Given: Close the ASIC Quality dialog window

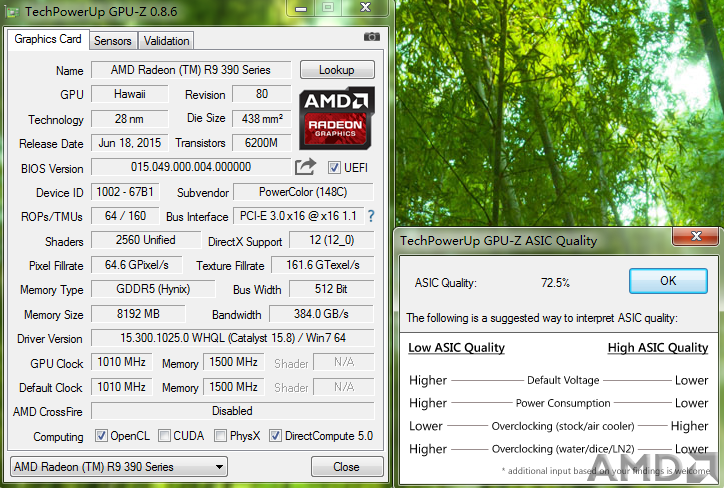Looking at the screenshot, I should pos(696,236).
